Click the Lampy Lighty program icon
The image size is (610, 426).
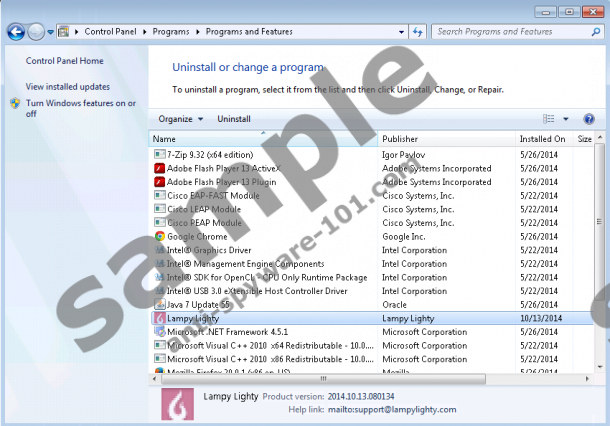[x=159, y=318]
